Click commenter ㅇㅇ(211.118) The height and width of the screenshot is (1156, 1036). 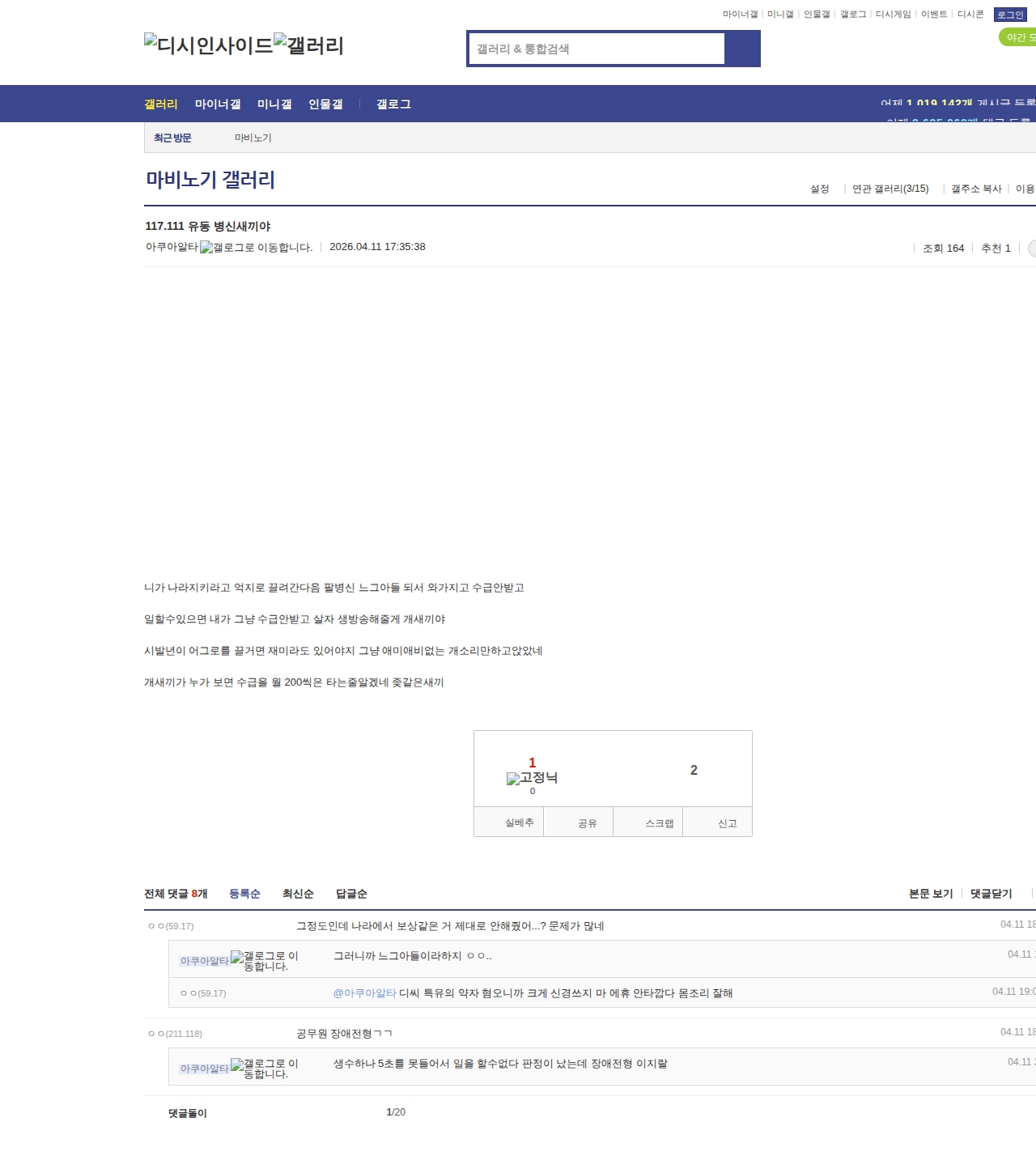tap(175, 1034)
